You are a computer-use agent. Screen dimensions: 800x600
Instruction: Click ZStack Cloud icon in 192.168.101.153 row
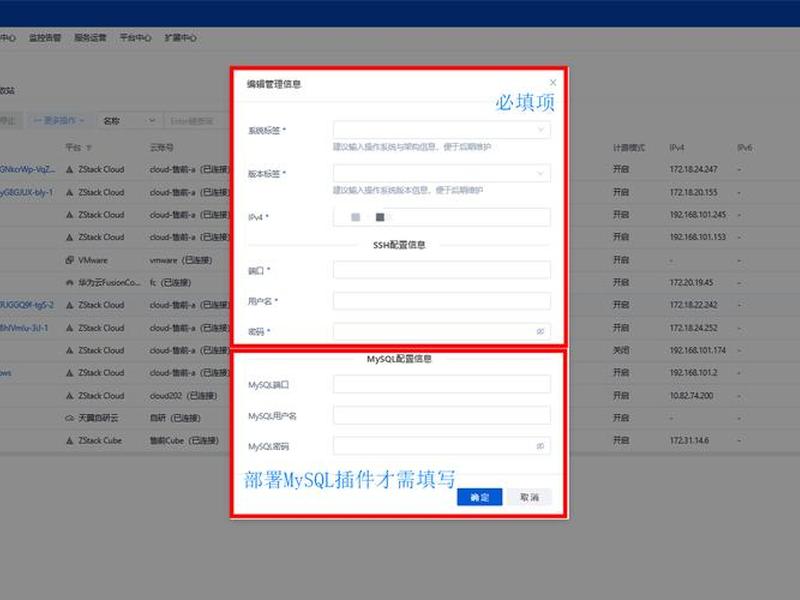point(70,237)
